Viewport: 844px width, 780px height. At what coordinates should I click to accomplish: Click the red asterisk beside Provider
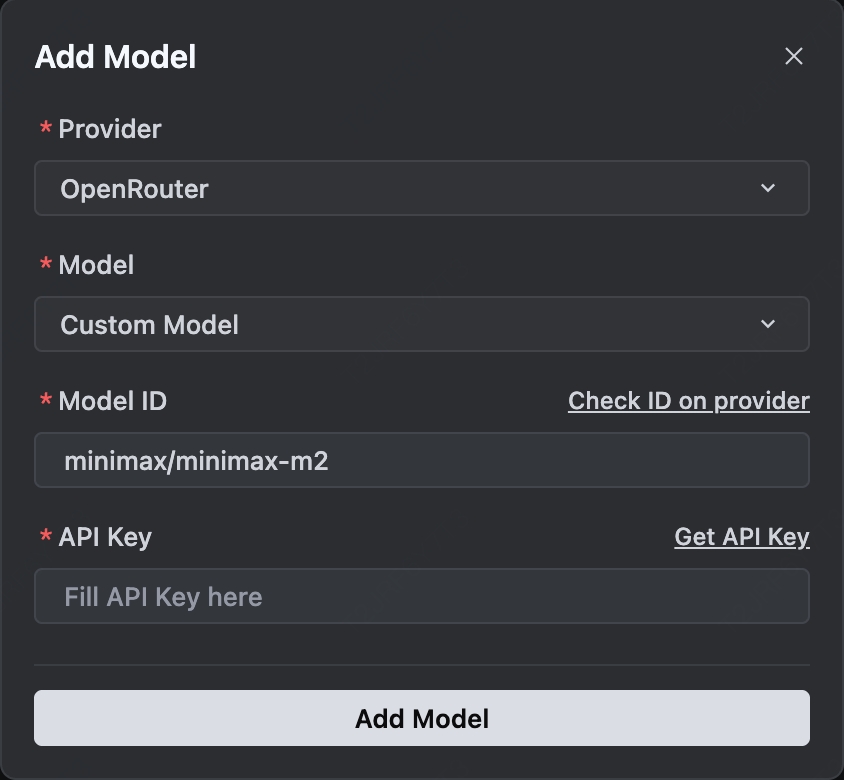45,130
